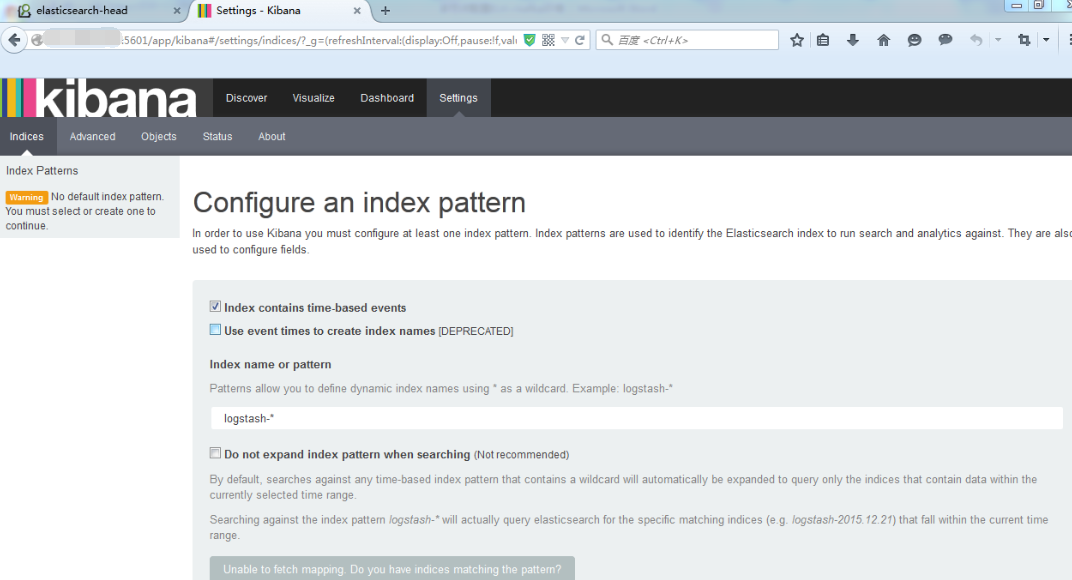Viewport: 1072px width, 580px height.
Task: Open the About tab
Action: (x=271, y=136)
